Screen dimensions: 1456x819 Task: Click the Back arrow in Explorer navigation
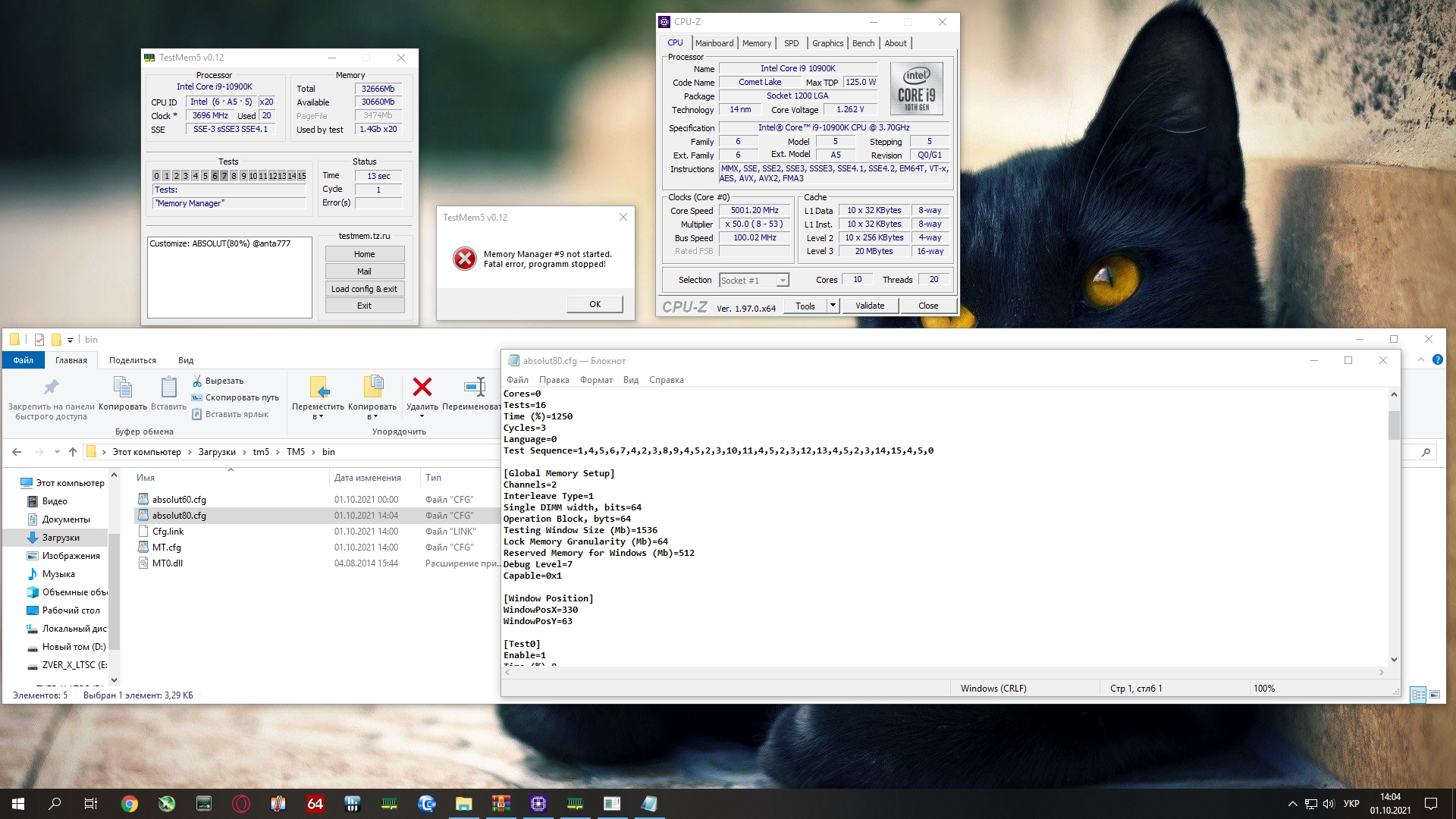tap(17, 452)
